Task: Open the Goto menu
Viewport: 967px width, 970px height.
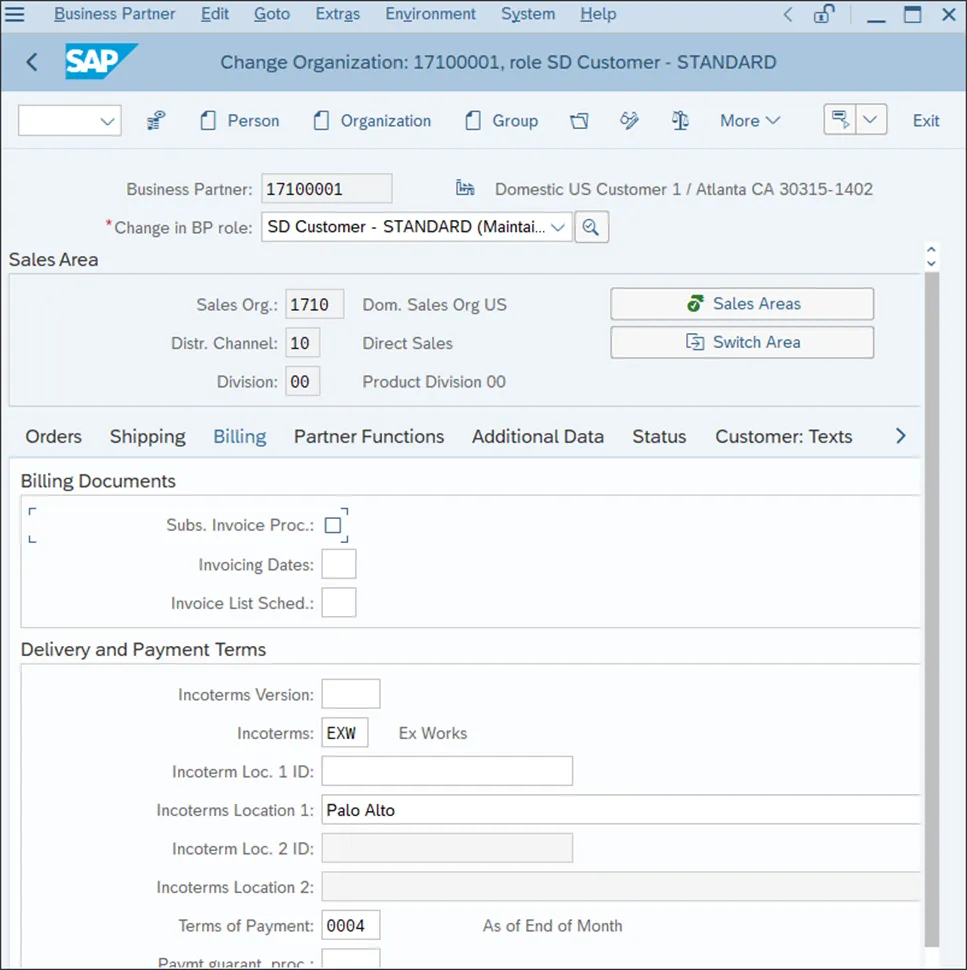Action: [272, 14]
